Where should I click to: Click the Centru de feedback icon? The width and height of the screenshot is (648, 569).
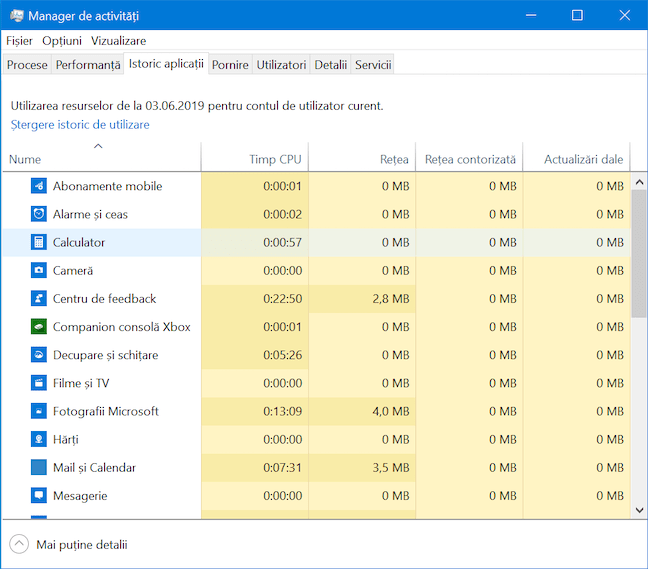coord(39,298)
